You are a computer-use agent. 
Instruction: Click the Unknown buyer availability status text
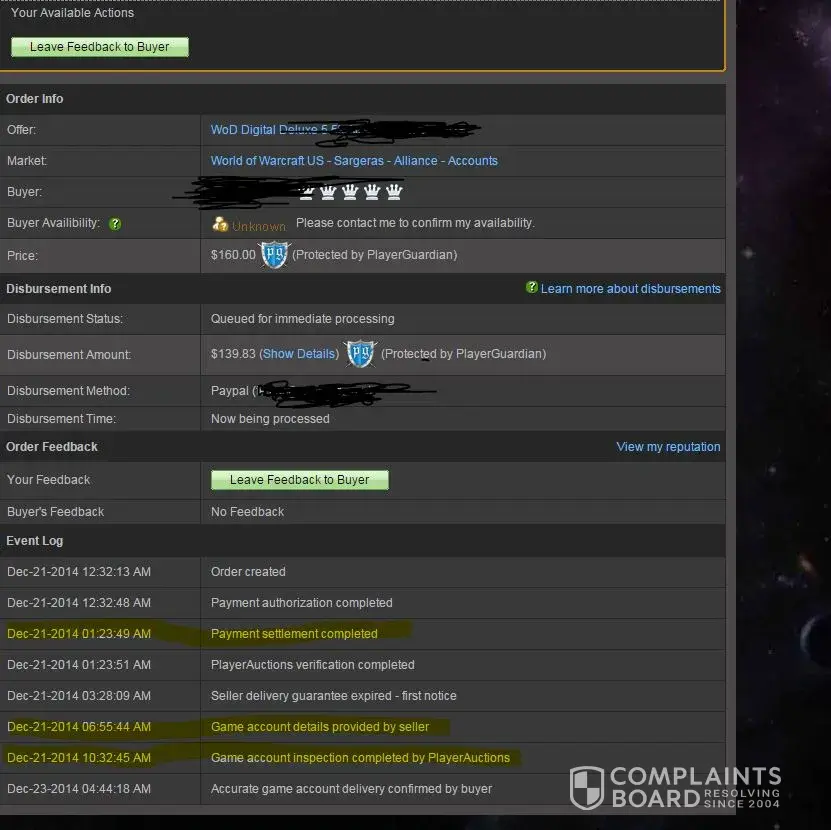[x=259, y=226]
